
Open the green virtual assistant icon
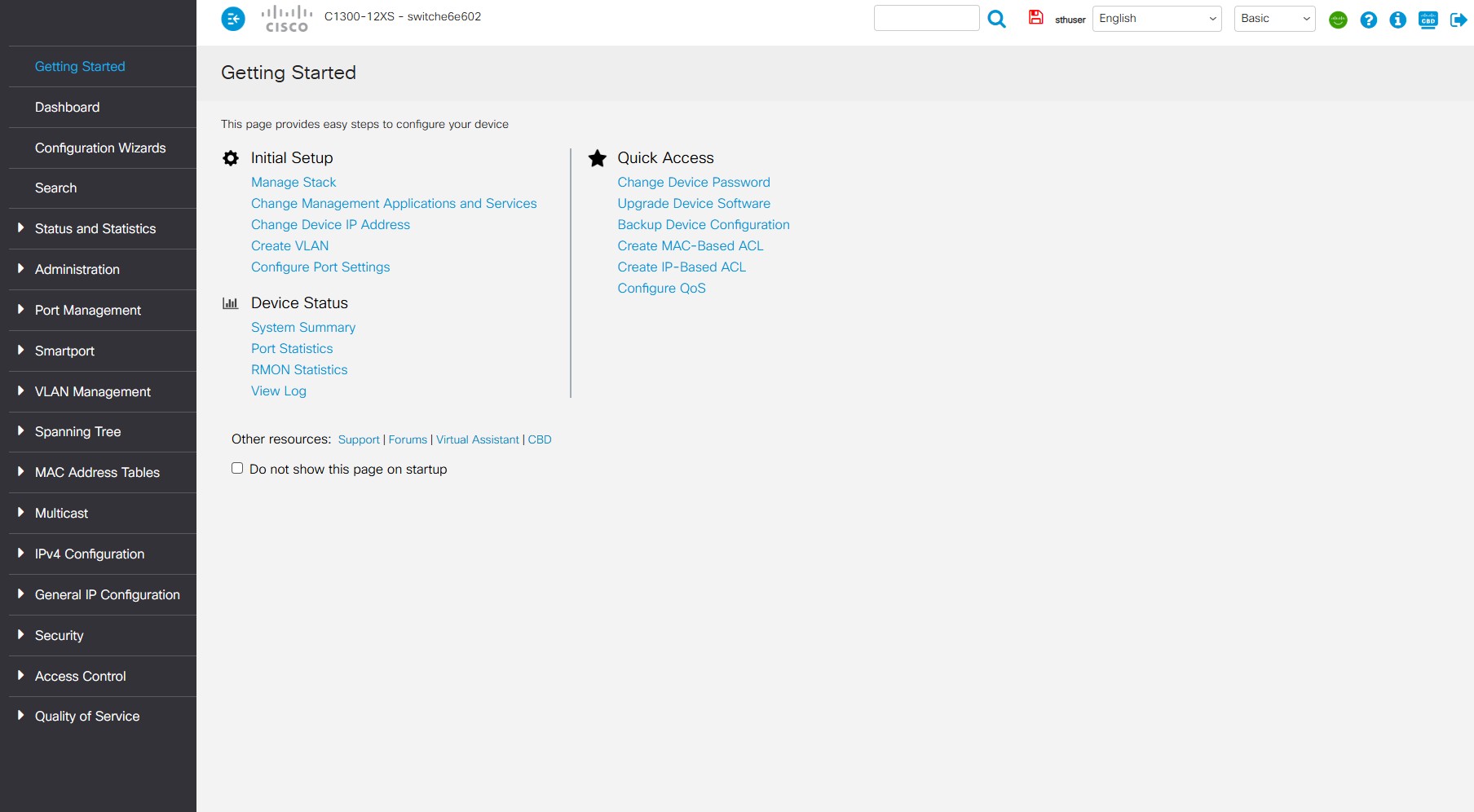(1338, 20)
